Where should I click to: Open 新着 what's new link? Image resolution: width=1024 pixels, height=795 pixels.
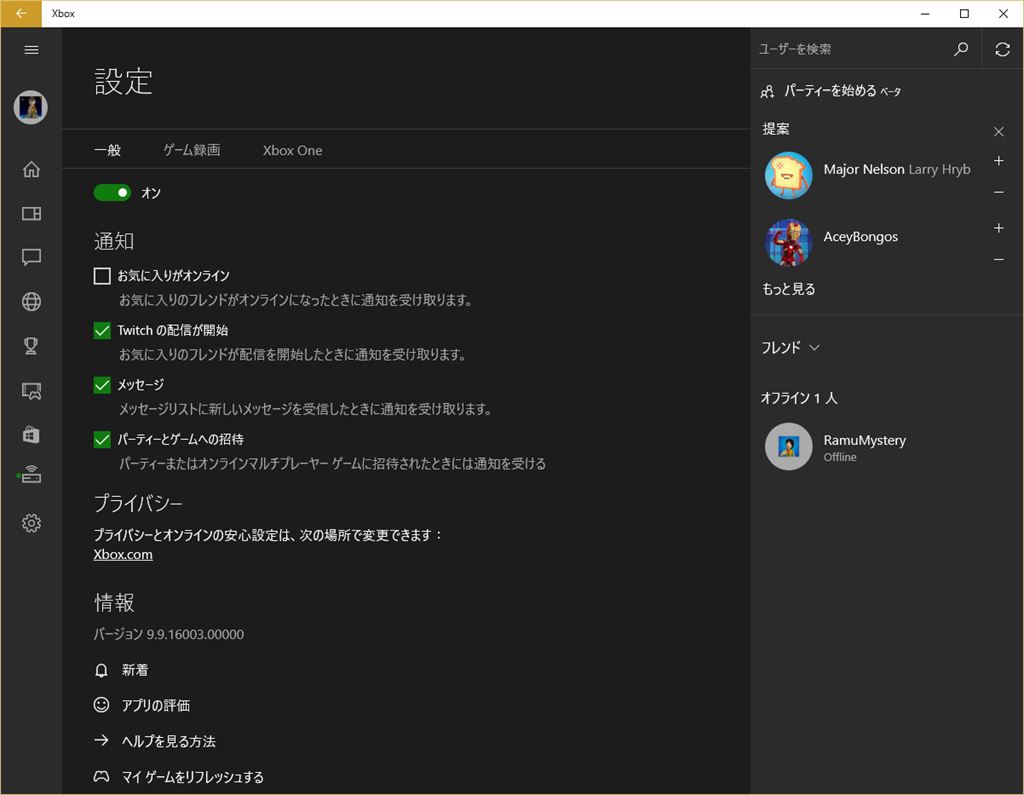pos(135,670)
